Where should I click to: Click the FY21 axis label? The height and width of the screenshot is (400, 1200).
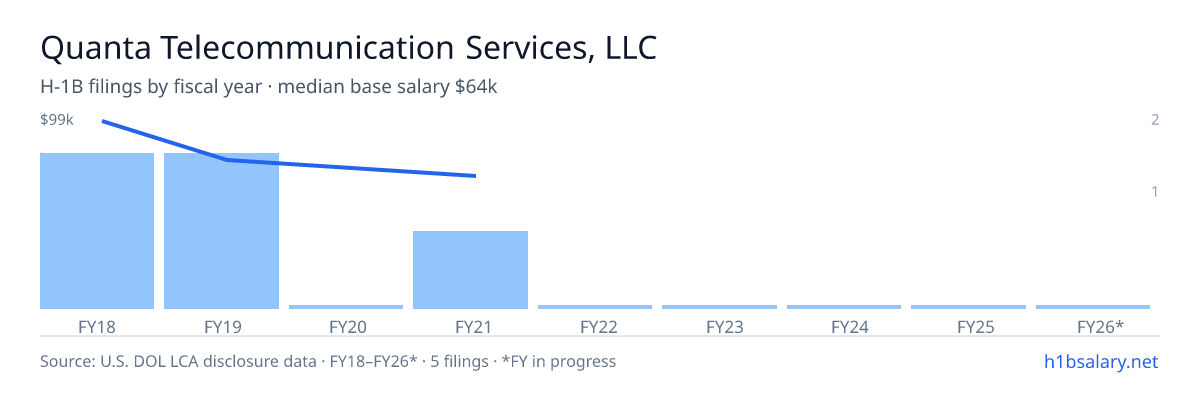tap(470, 326)
